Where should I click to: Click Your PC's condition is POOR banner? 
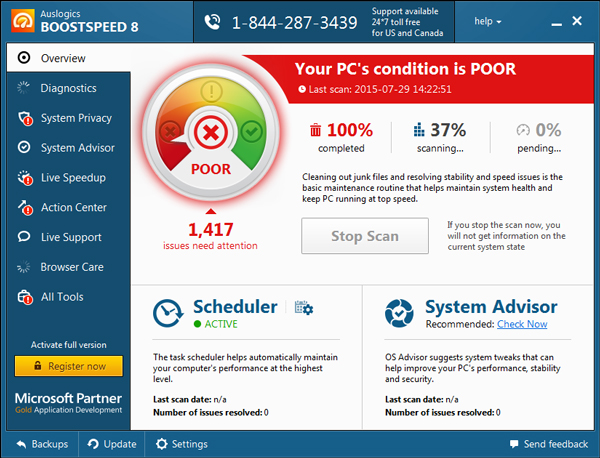pyautogui.click(x=405, y=69)
